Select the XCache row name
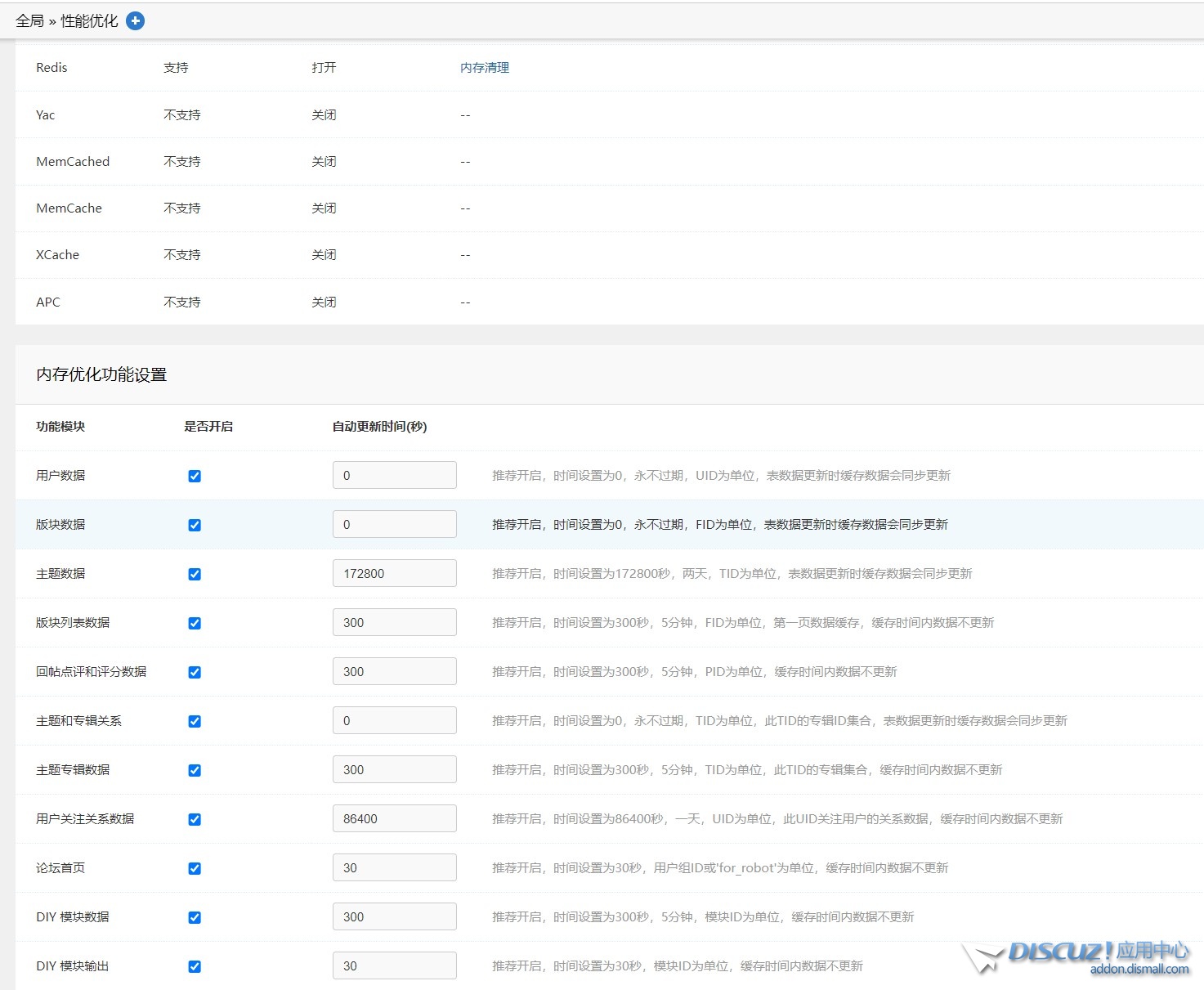 pyautogui.click(x=57, y=255)
